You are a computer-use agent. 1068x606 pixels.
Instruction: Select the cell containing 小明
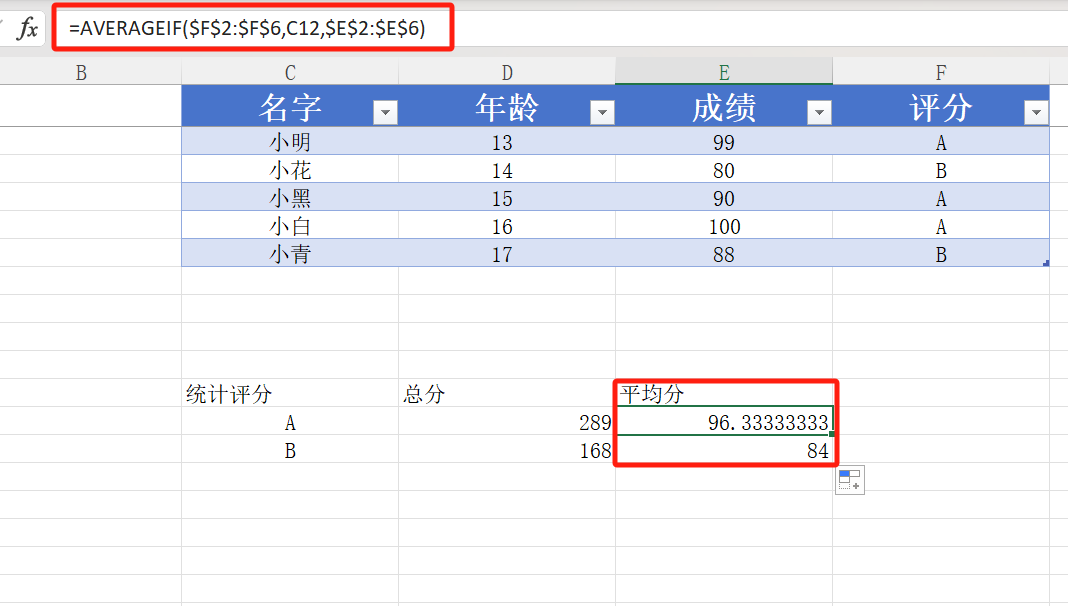(290, 143)
